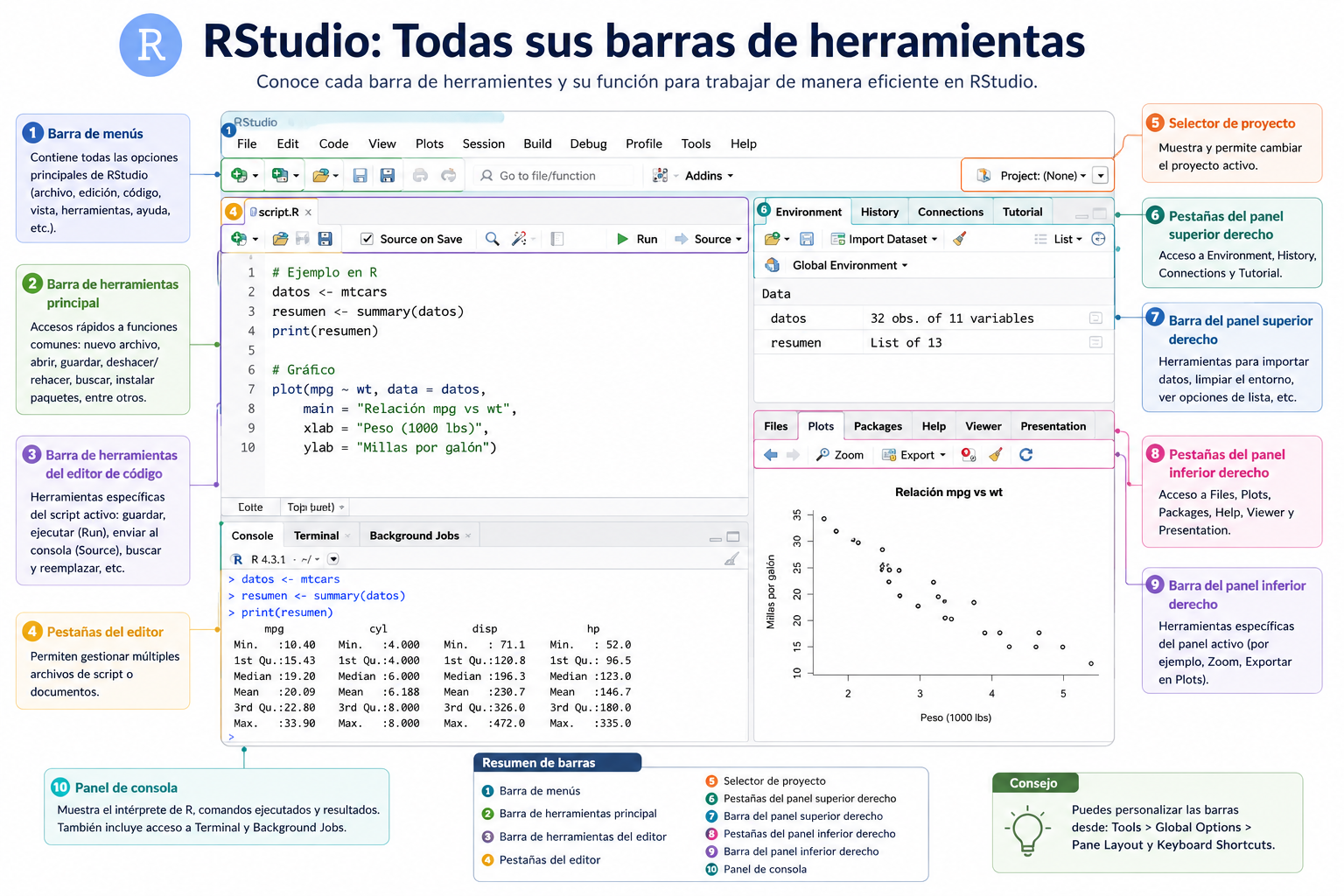This screenshot has height=896, width=1344.
Task: Click the workspace panes icon beside Addins
Action: [661, 176]
